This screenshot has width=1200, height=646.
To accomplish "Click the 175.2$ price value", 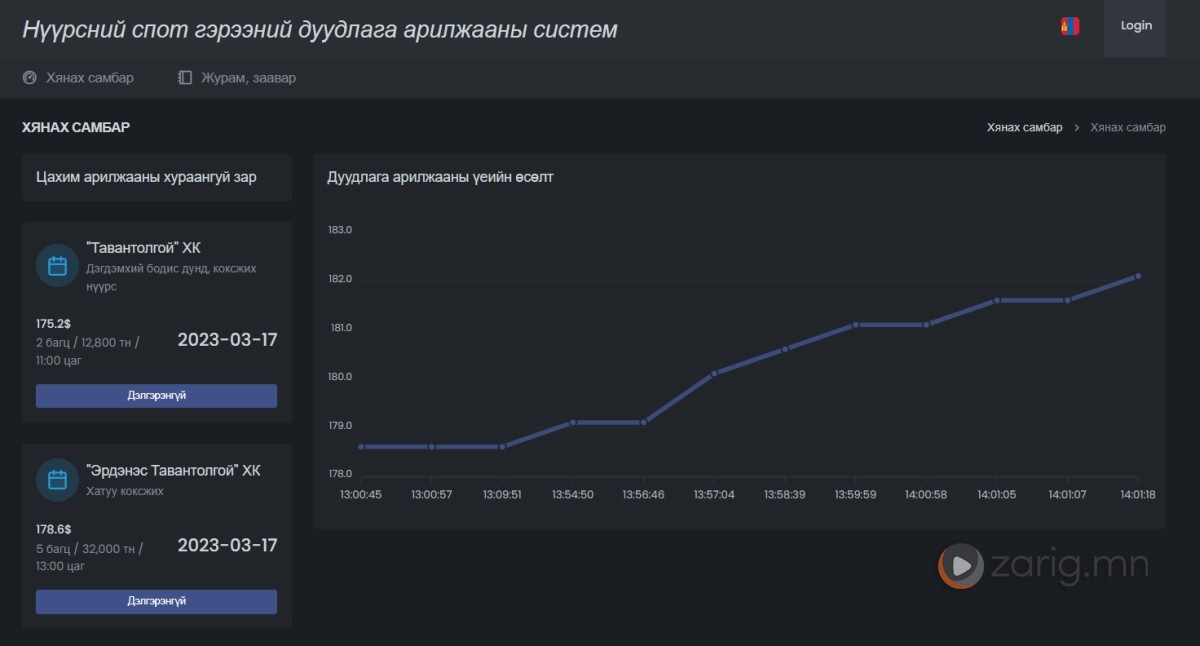I will [53, 324].
